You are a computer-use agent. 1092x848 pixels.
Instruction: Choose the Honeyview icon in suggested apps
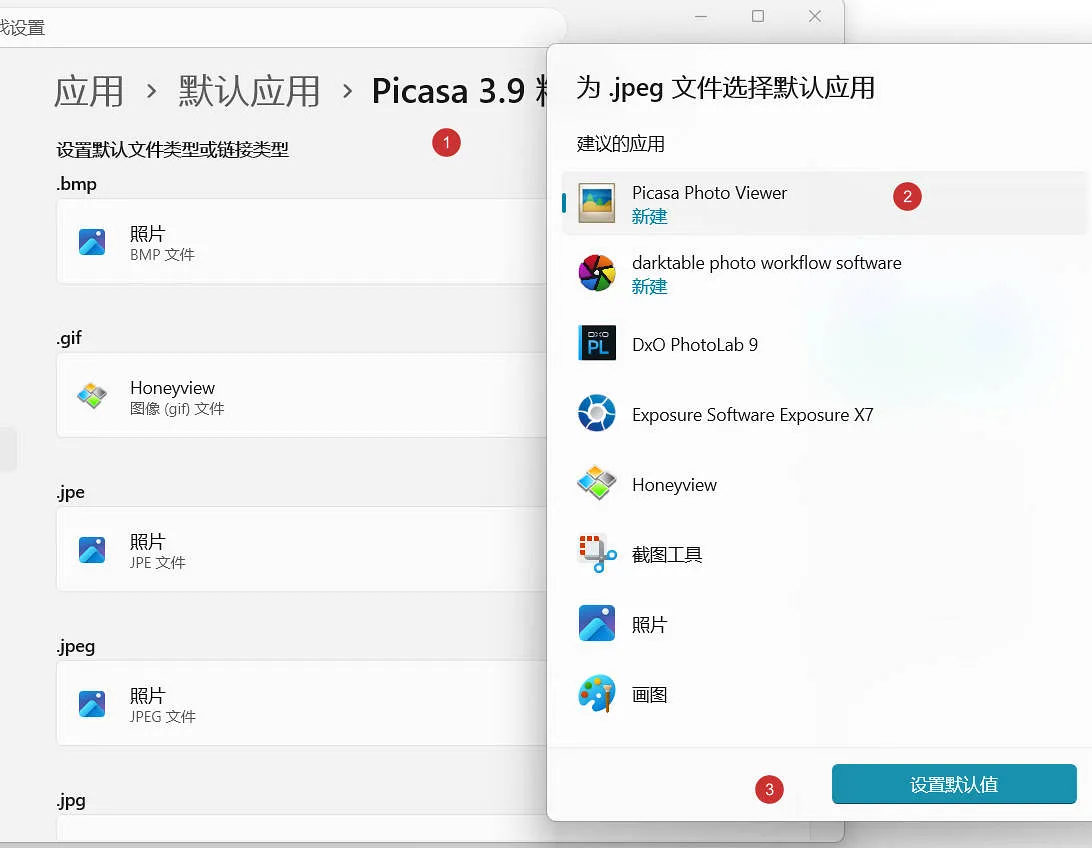(597, 482)
